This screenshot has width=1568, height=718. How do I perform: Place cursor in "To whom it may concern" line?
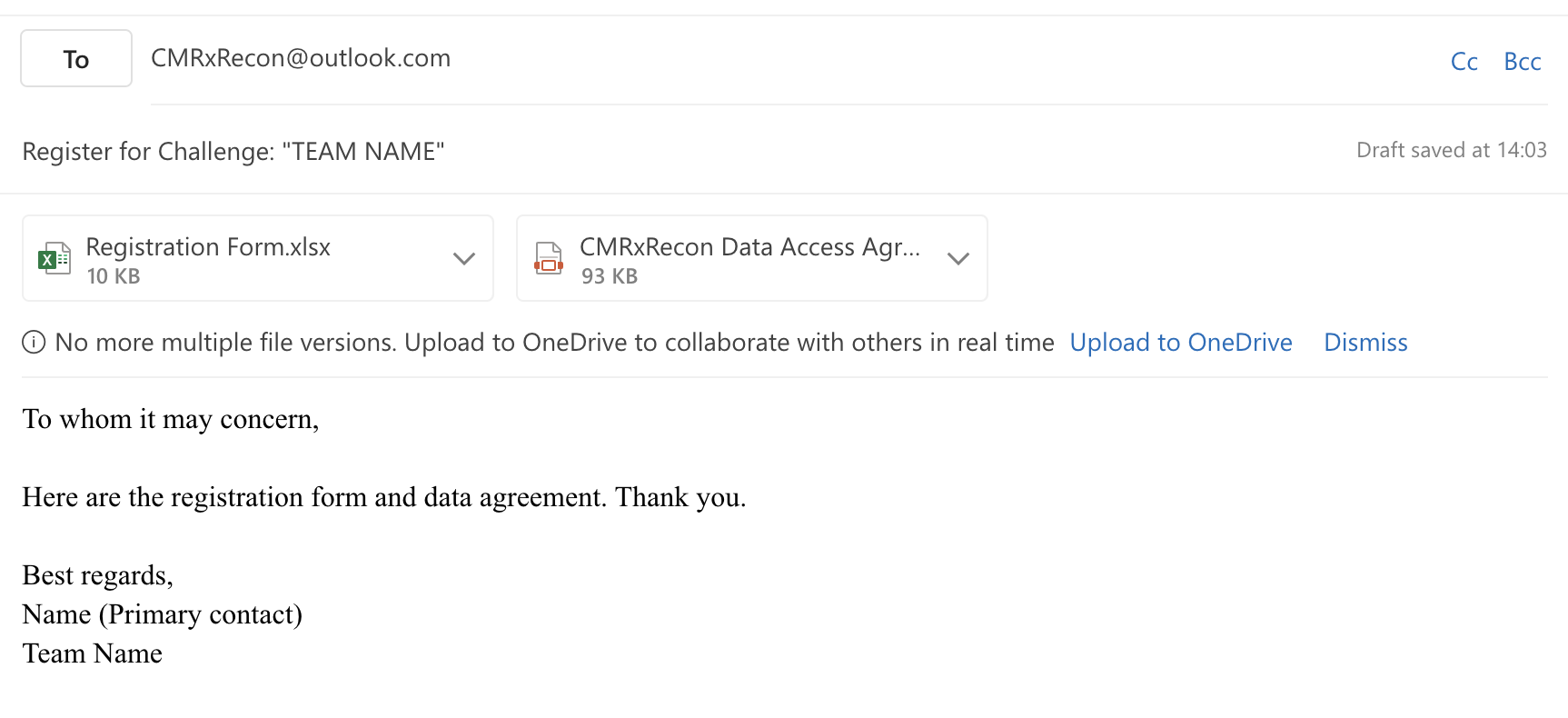click(171, 419)
